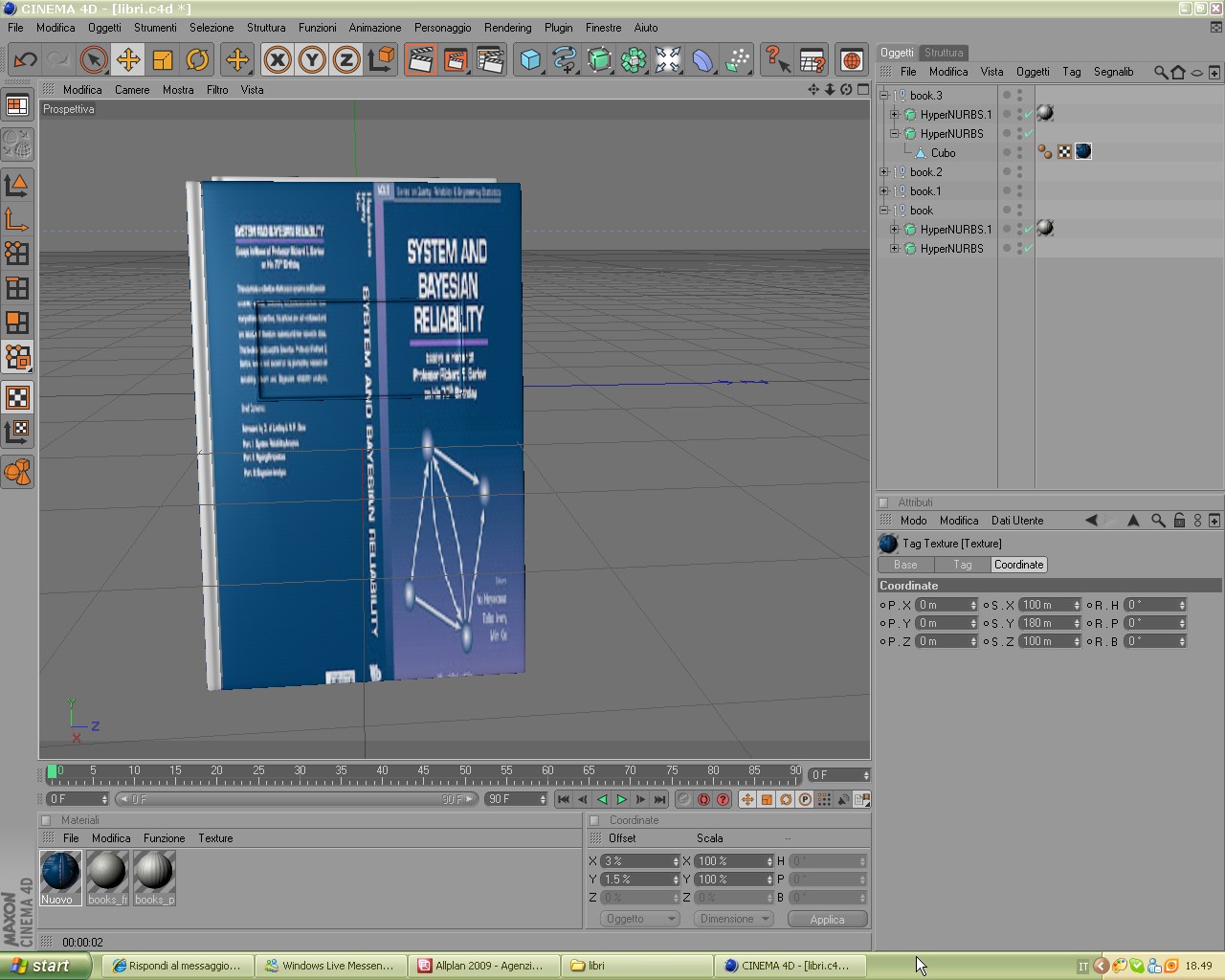Toggle Attributi panel checkbox
The width and height of the screenshot is (1225, 980).
pyautogui.click(x=883, y=502)
